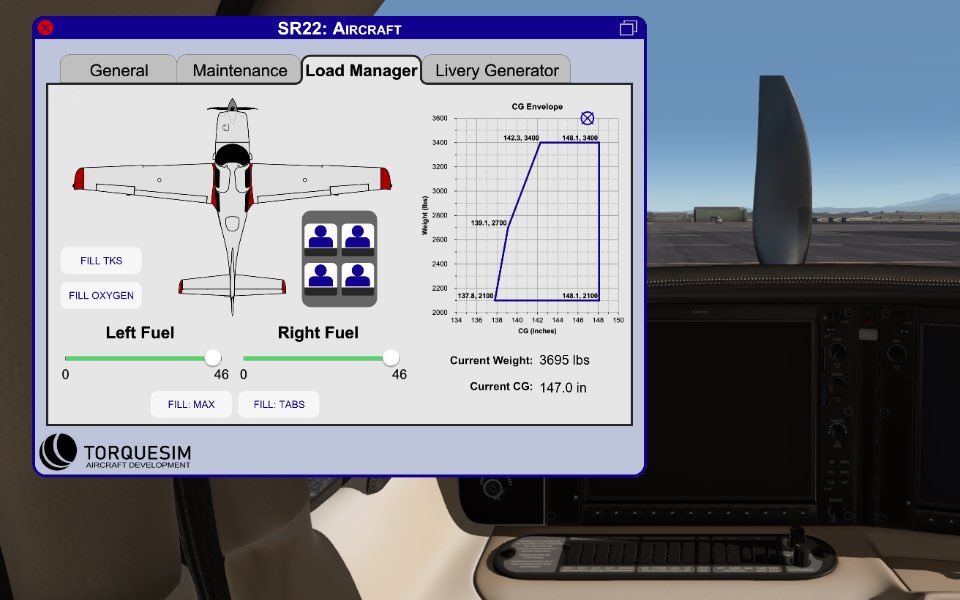Click the Current Weight value 3695 lbs
This screenshot has width=960, height=600.
click(x=564, y=360)
